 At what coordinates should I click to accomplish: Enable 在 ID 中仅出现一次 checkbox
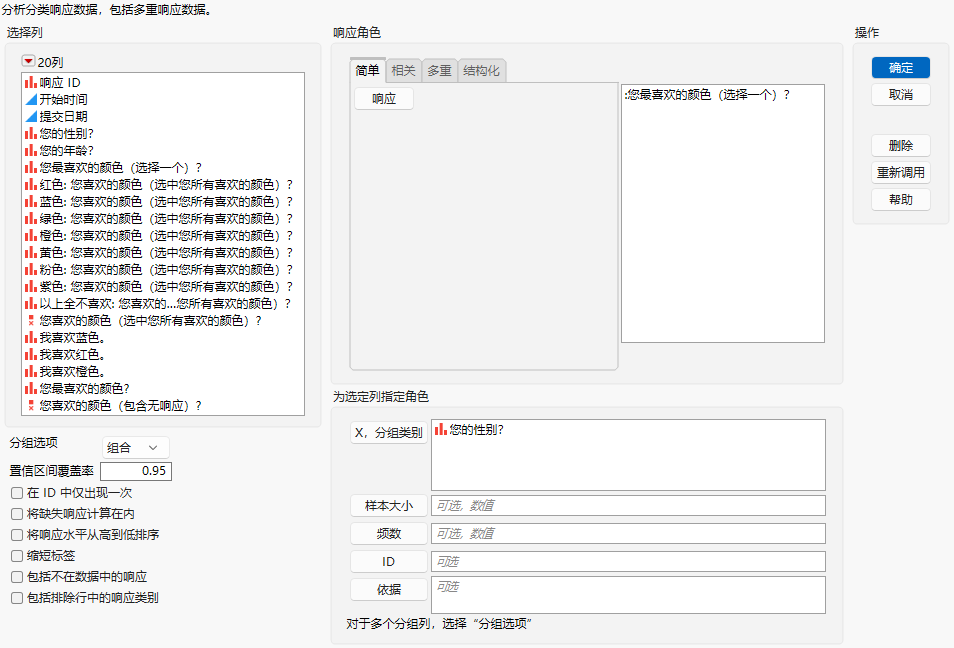tap(17, 493)
